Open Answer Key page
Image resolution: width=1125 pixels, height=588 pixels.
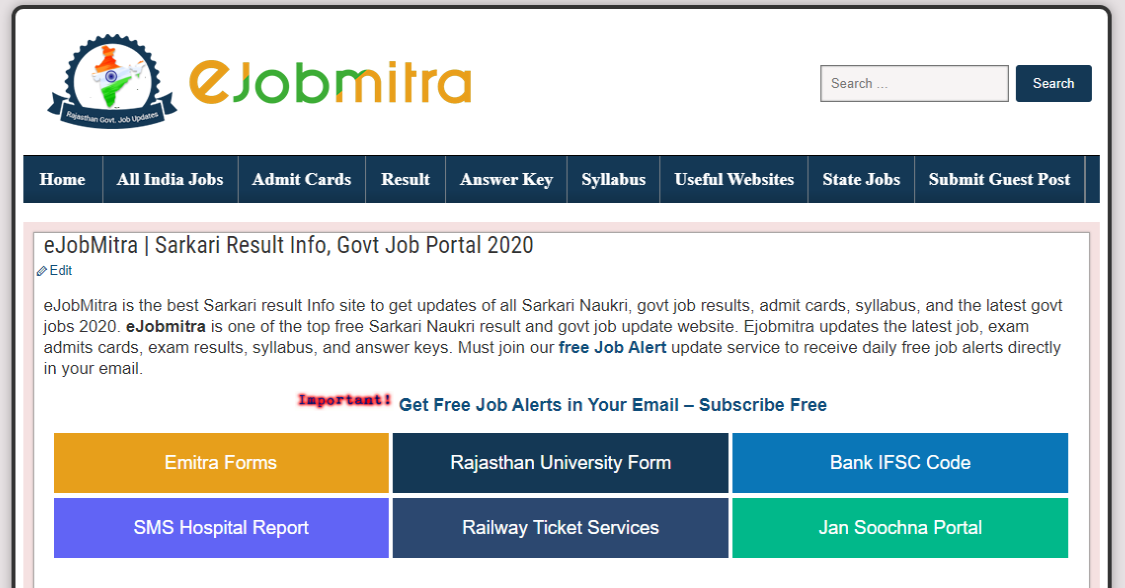click(x=506, y=179)
